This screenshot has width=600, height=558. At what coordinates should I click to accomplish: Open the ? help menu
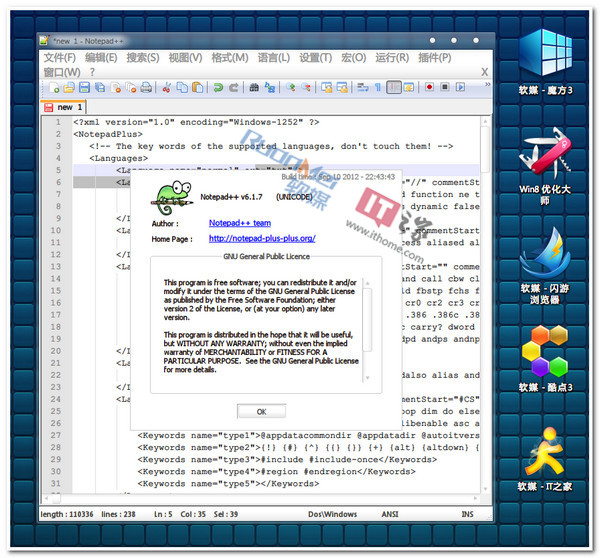(x=92, y=72)
